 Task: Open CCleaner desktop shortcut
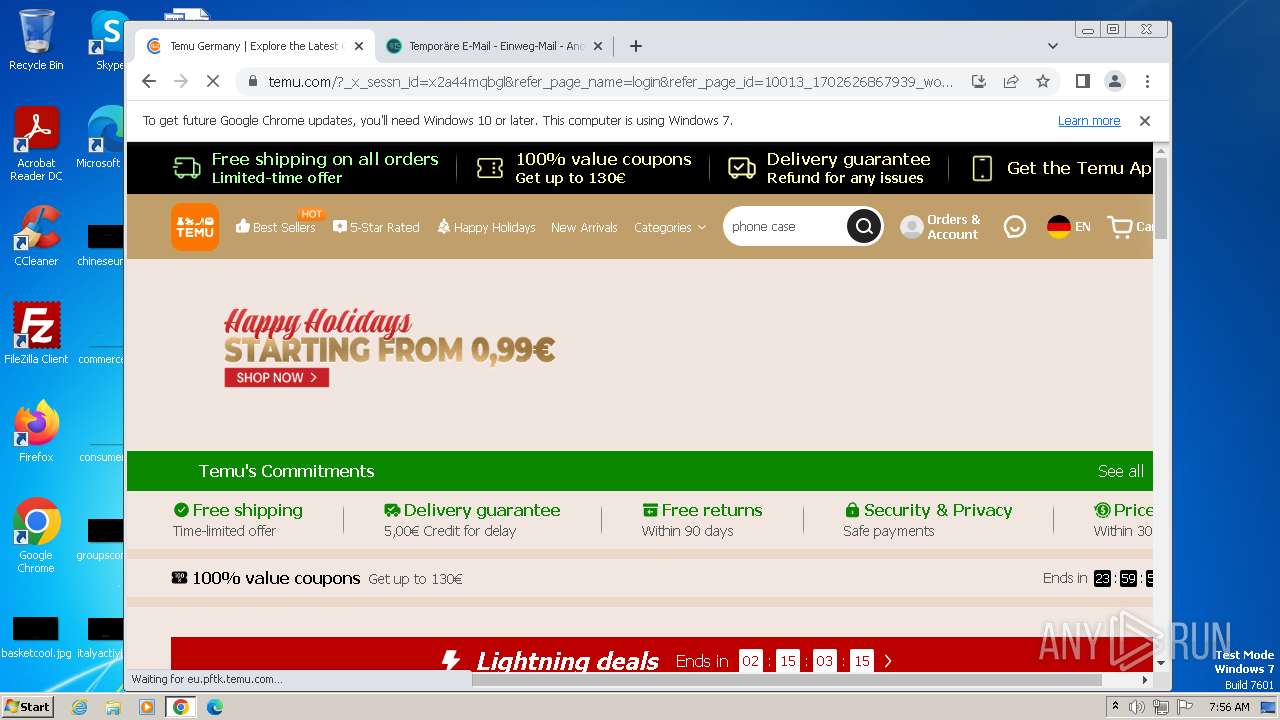36,236
